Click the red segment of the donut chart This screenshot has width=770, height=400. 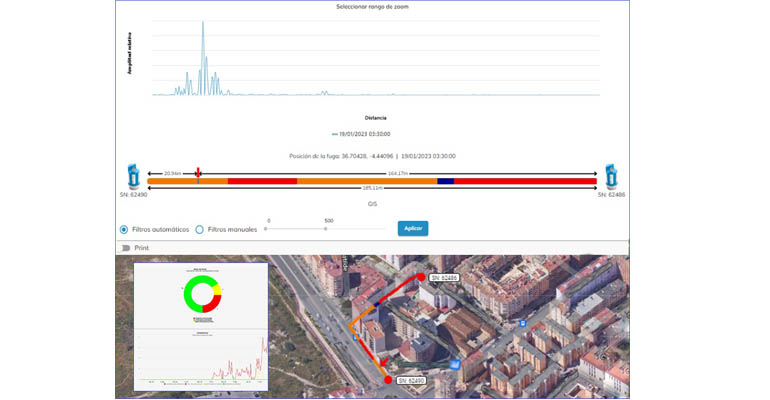point(212,304)
